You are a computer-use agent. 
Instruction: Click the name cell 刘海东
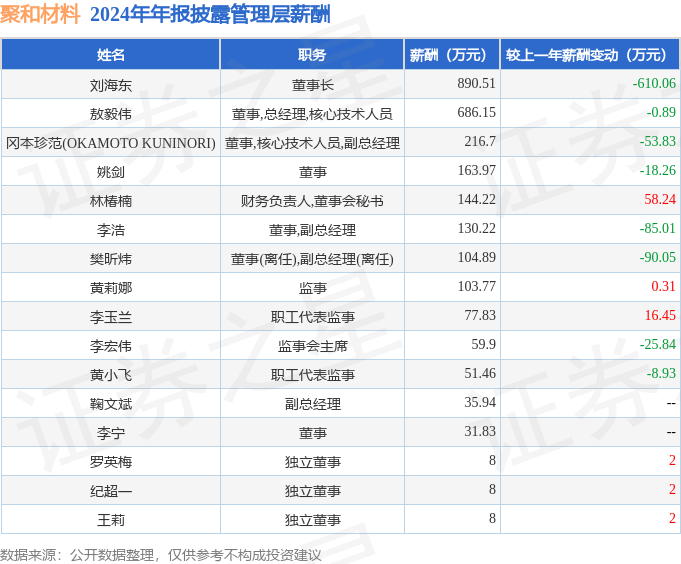point(111,85)
